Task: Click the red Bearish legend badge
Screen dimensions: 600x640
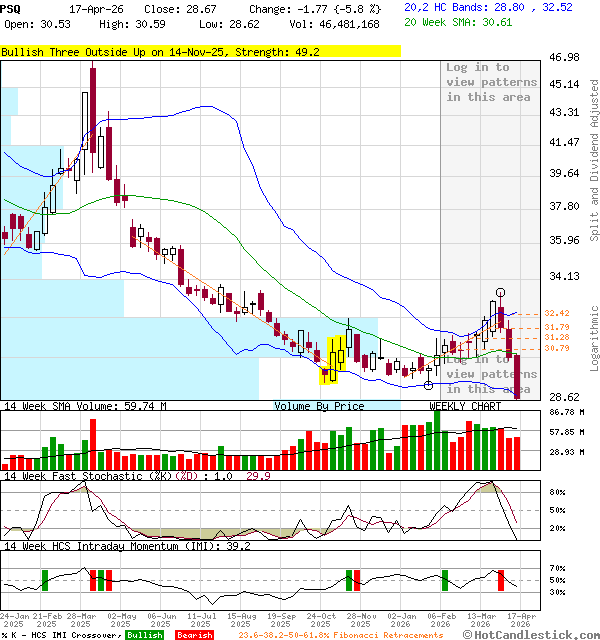Action: [193, 634]
